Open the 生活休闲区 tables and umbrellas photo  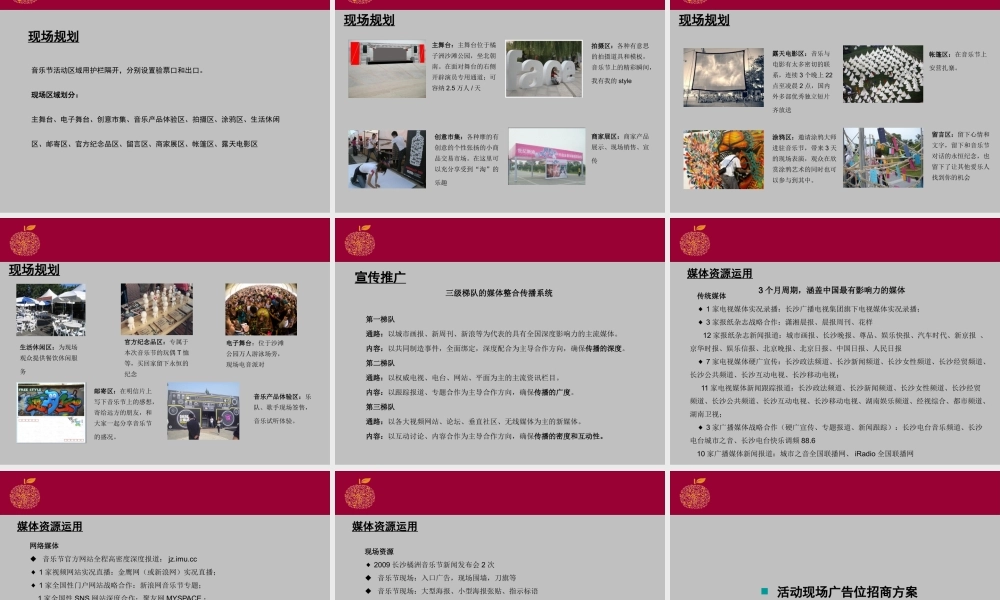click(x=50, y=310)
